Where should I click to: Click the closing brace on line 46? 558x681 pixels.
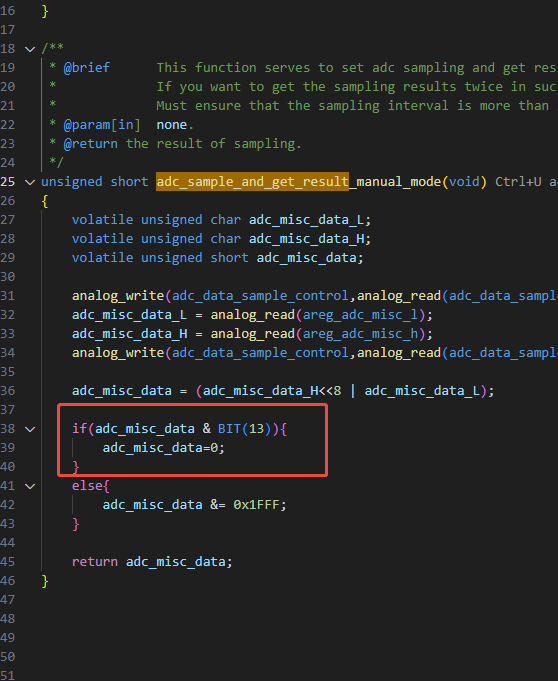coord(45,581)
